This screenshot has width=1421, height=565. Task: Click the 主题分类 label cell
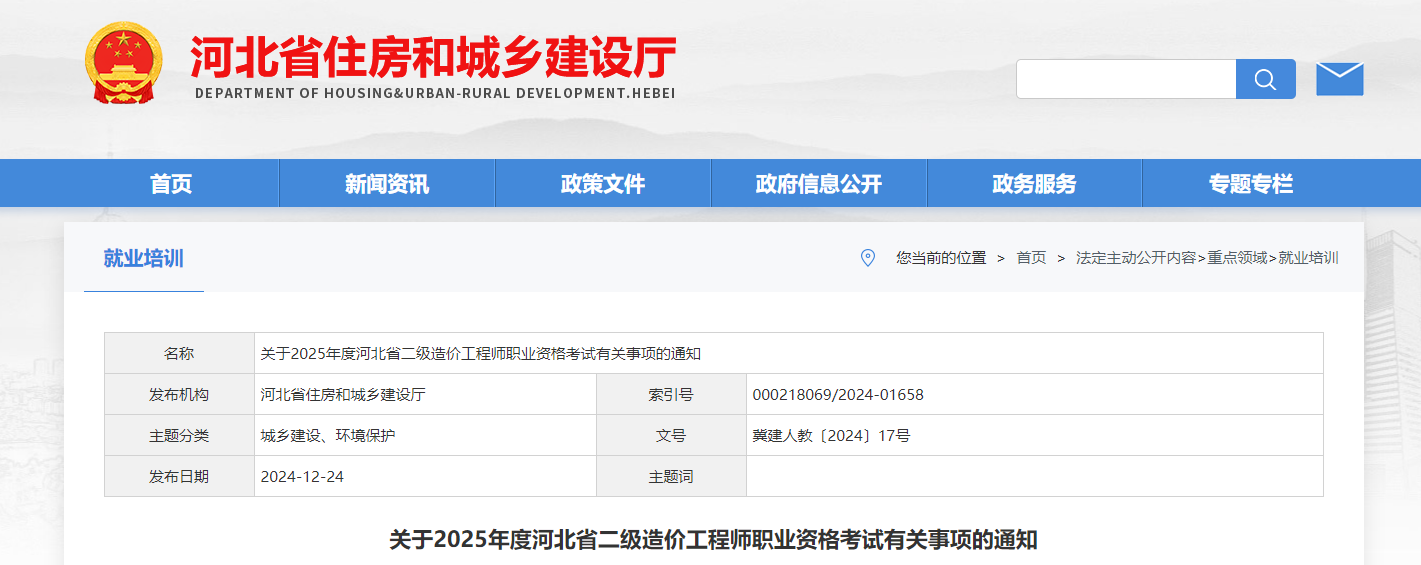[179, 435]
